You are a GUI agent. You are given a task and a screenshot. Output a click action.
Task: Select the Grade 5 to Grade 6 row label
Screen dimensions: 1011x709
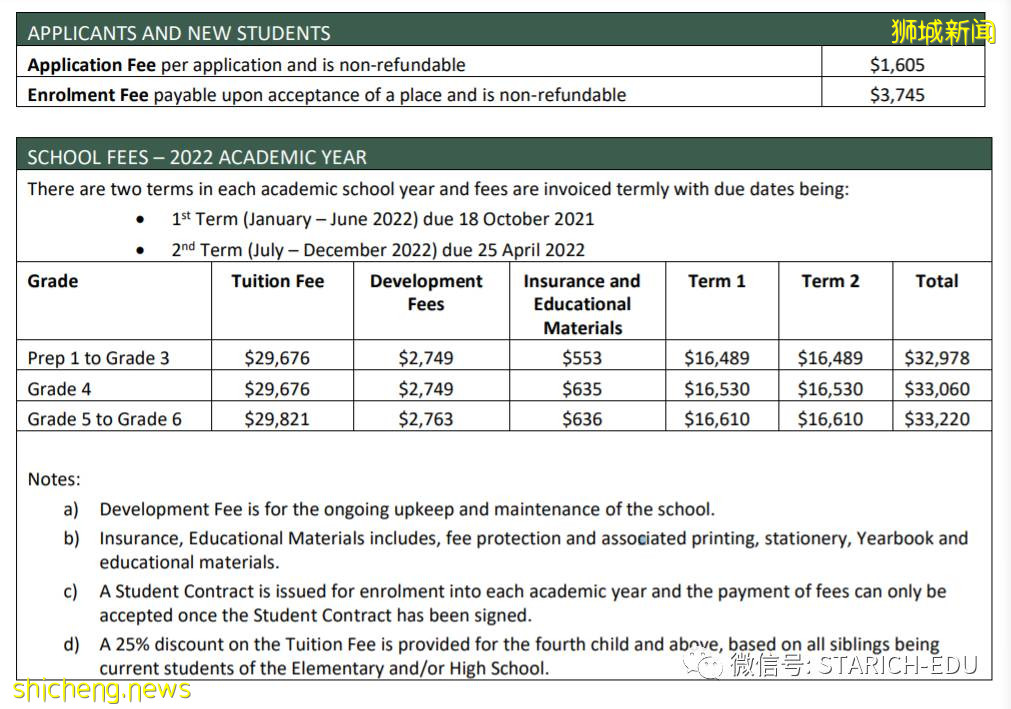[x=104, y=419]
